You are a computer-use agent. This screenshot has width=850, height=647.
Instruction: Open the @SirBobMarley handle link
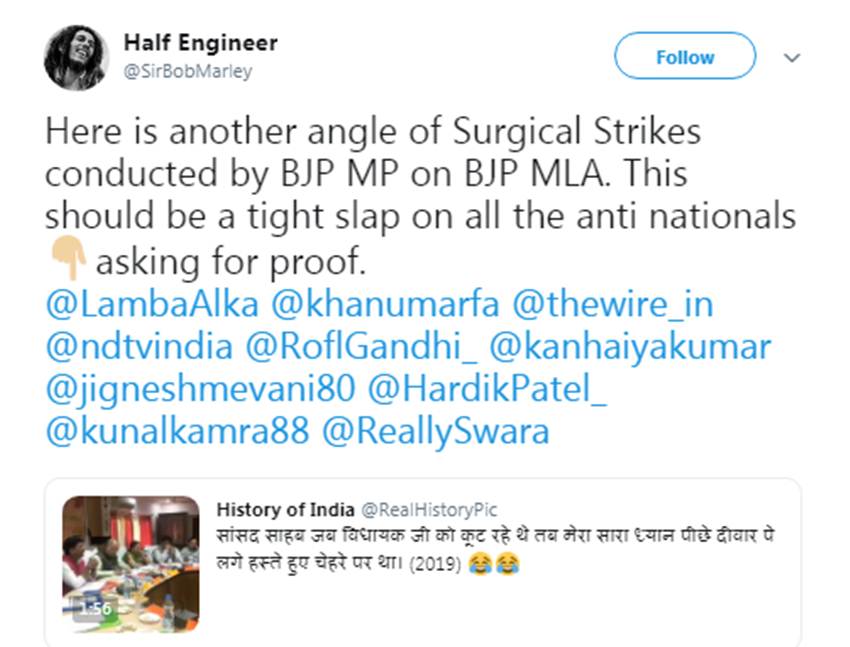188,71
